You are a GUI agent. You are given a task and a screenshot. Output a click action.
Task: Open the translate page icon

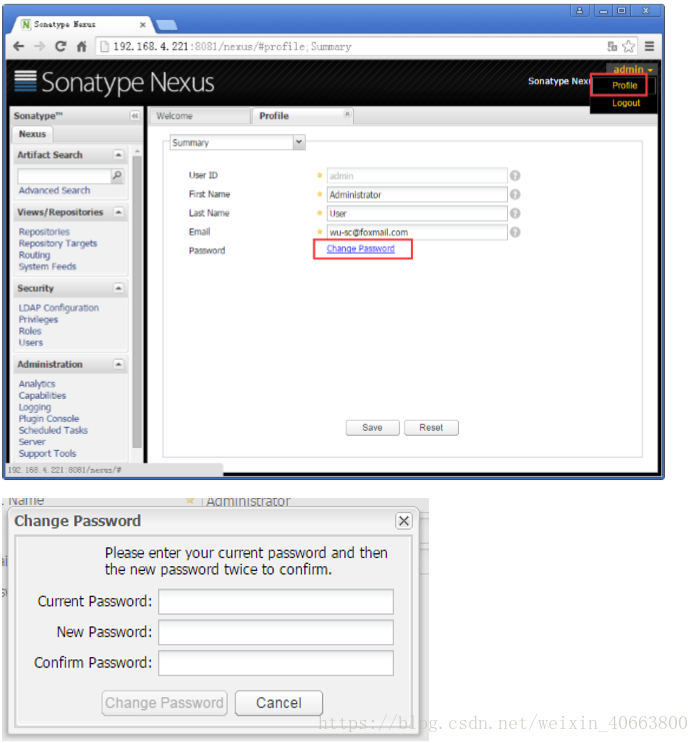(612, 46)
